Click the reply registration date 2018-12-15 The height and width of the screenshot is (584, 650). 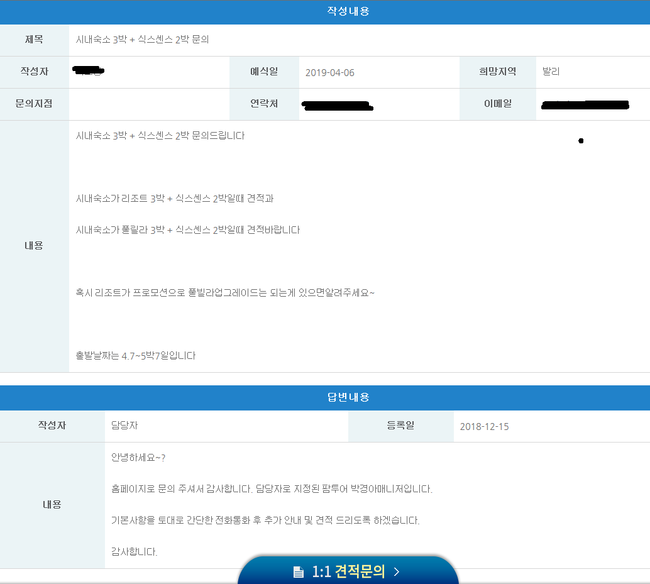(x=484, y=427)
